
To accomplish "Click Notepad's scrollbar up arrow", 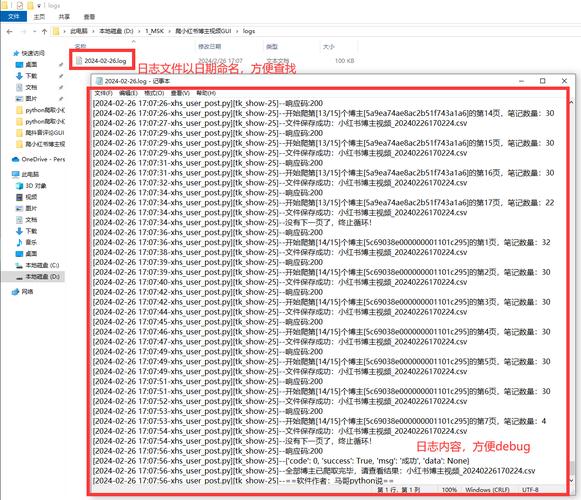I will point(571,102).
